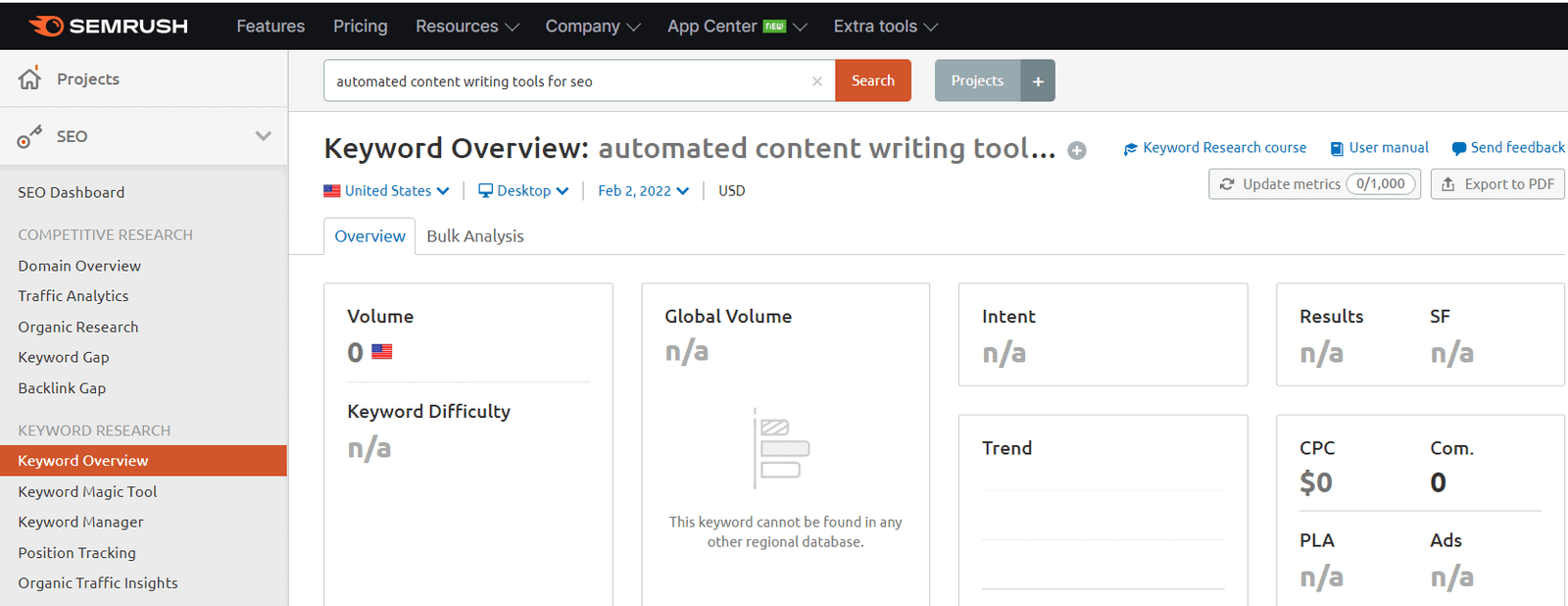Open Organic Traffic Insights in sidebar
Viewport: 1568px width, 606px height.
click(x=98, y=583)
